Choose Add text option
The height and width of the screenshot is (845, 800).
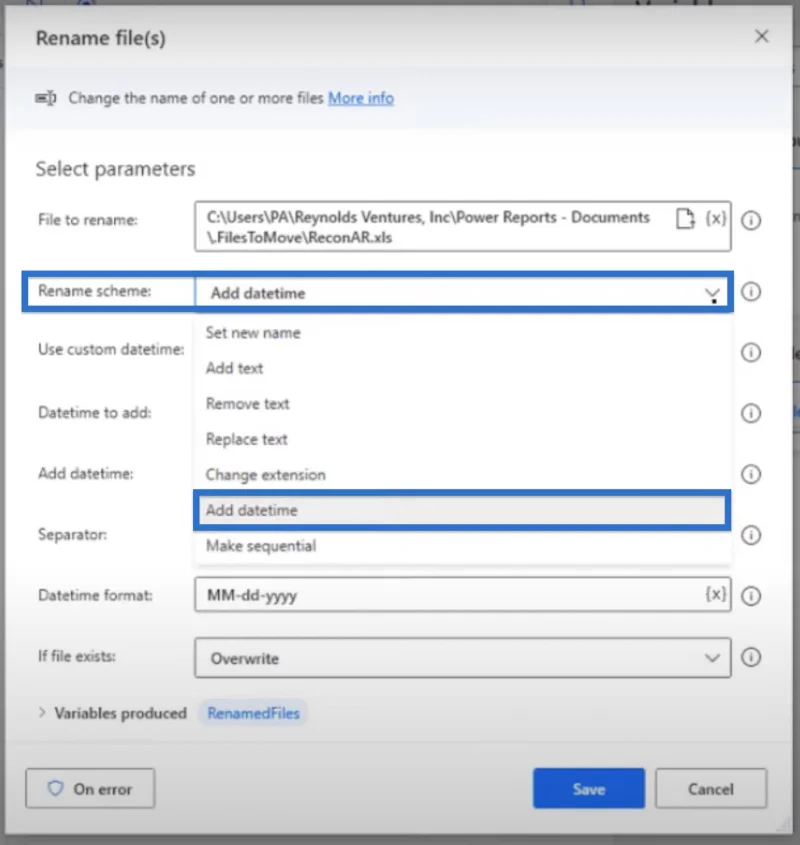[461, 368]
